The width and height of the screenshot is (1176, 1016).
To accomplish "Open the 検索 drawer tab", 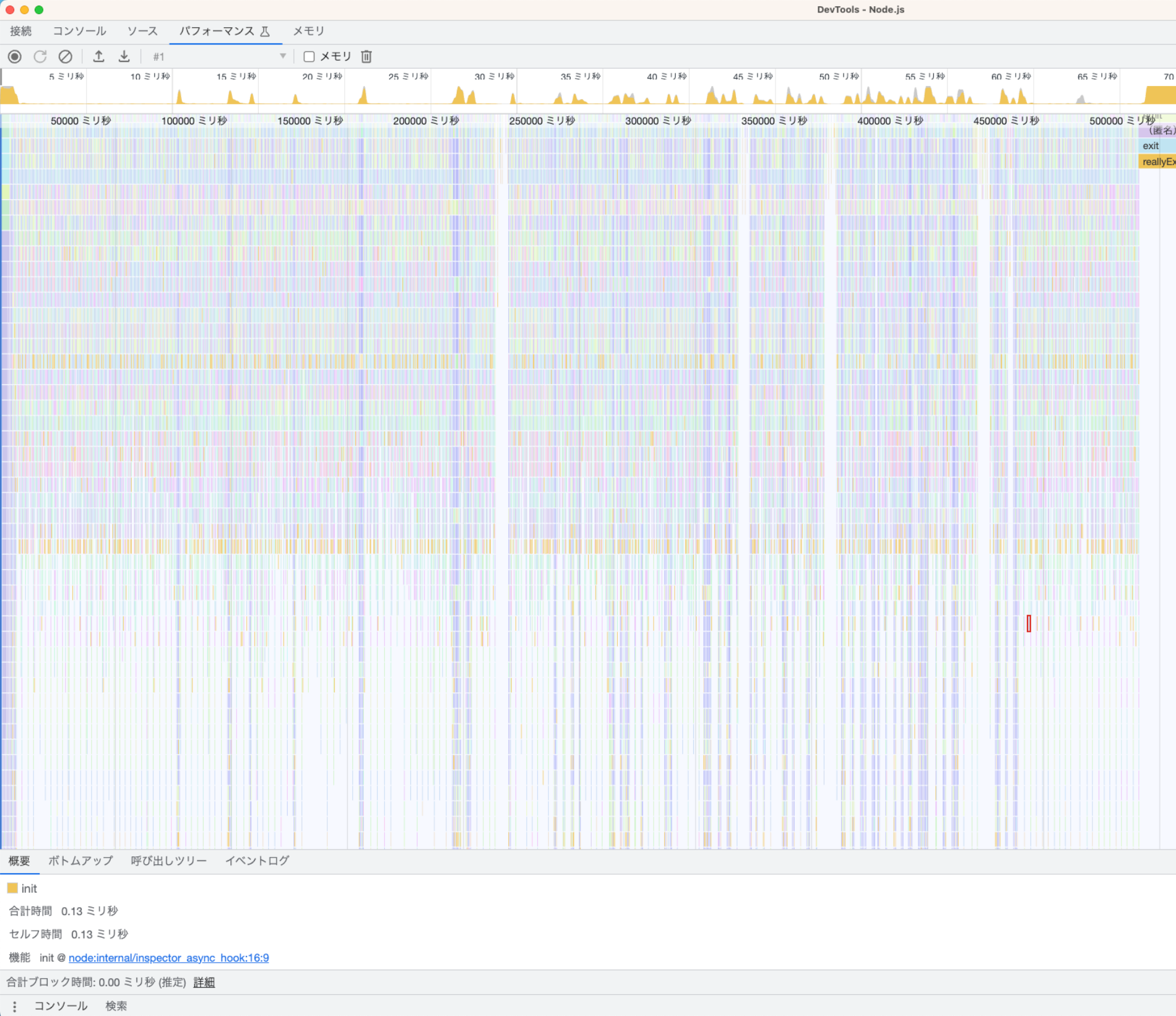I will click(116, 1007).
